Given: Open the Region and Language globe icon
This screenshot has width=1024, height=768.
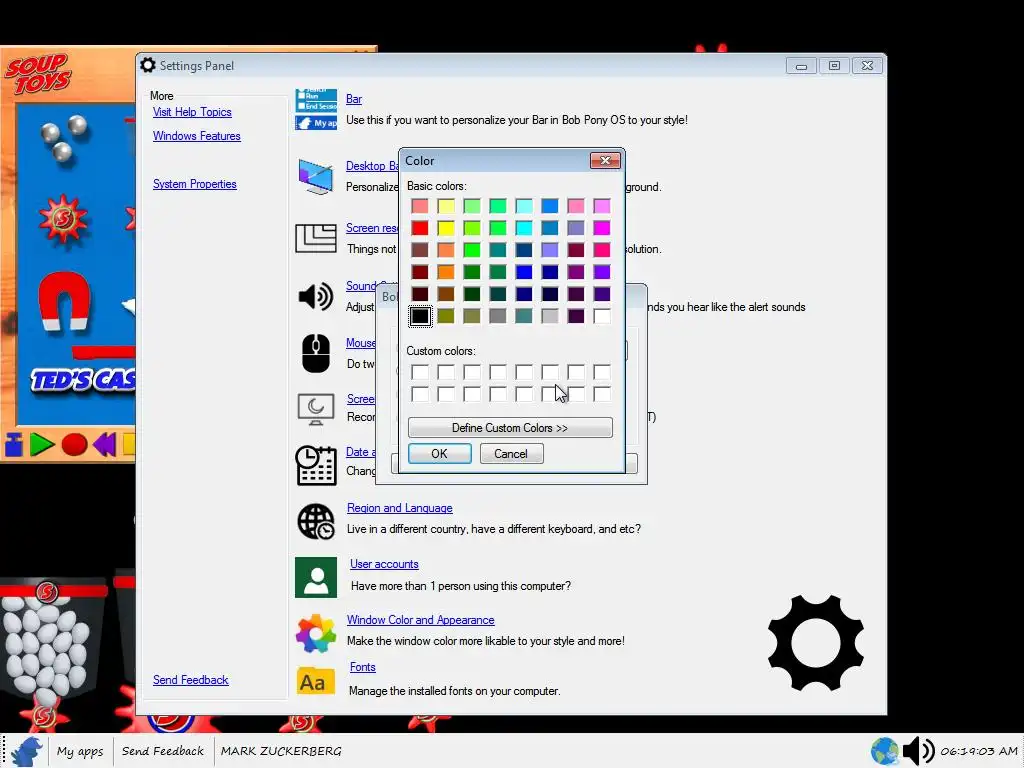Looking at the screenshot, I should (316, 522).
